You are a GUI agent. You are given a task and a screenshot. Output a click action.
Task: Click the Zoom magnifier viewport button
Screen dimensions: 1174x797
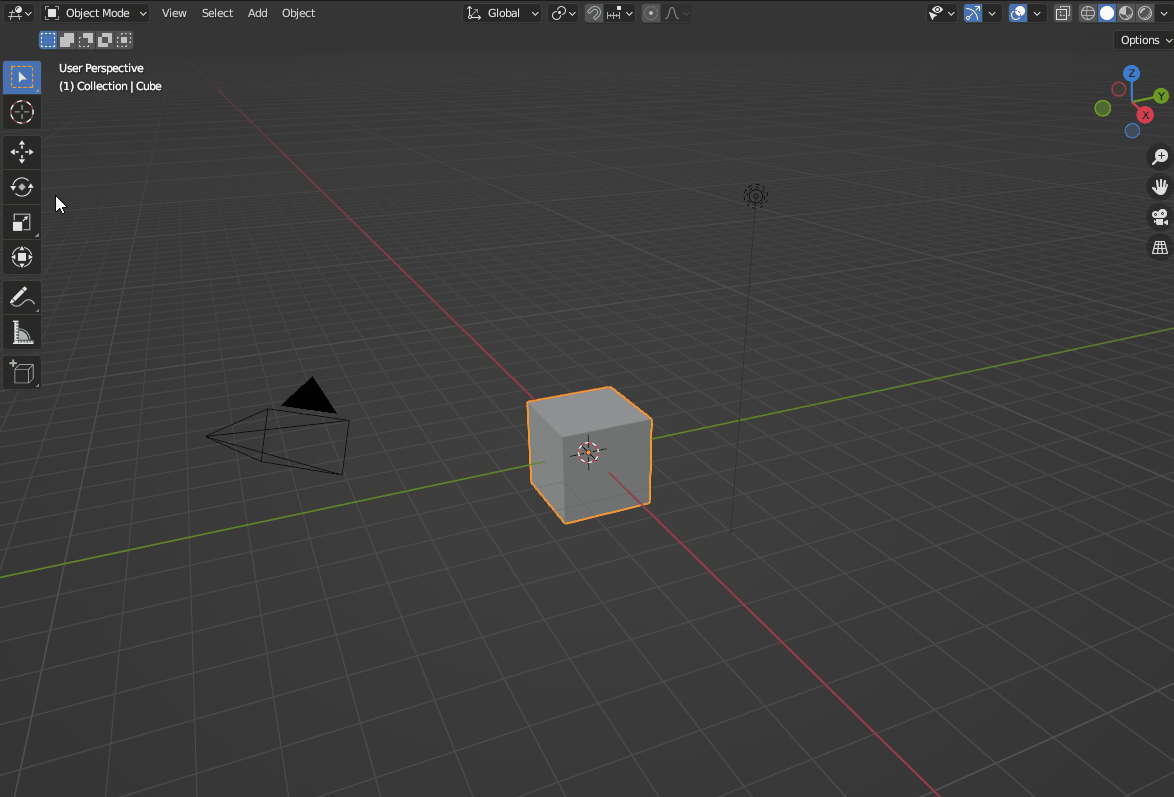pos(1160,157)
